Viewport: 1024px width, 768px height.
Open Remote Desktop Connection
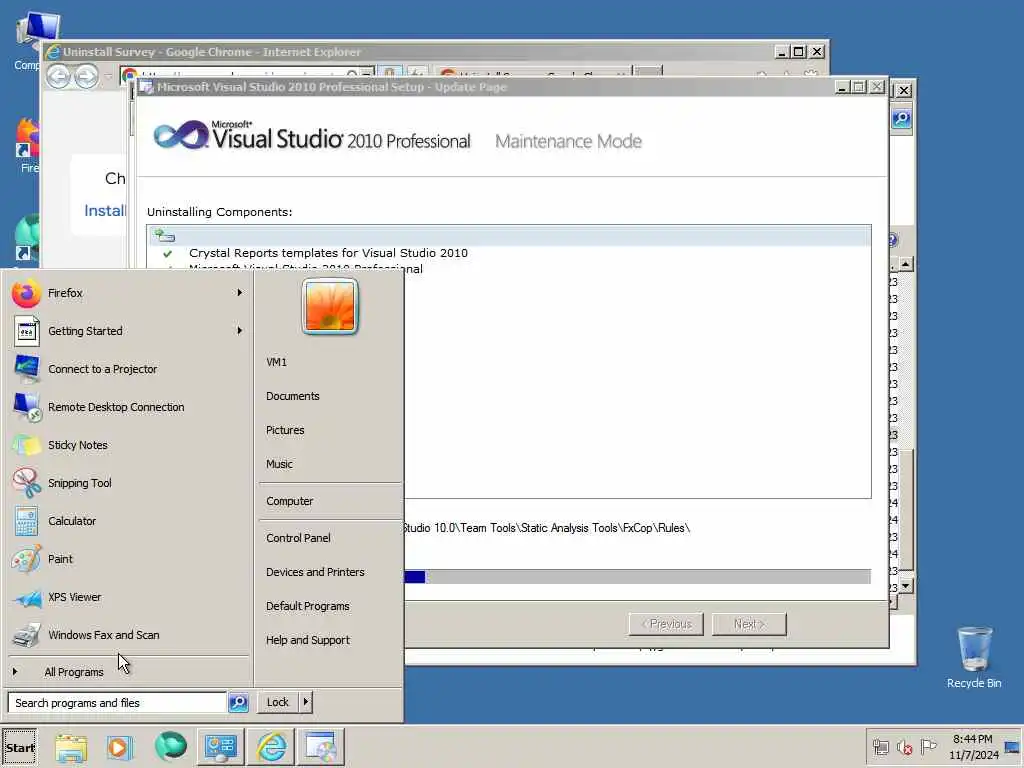(127, 407)
